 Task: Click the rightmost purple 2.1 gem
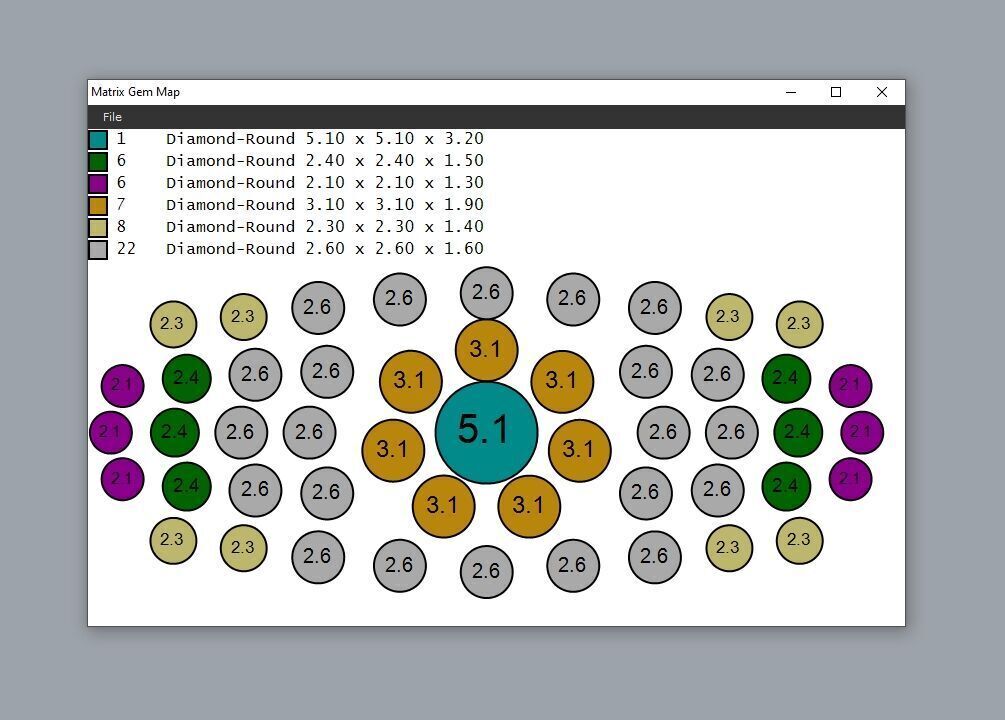(x=862, y=433)
